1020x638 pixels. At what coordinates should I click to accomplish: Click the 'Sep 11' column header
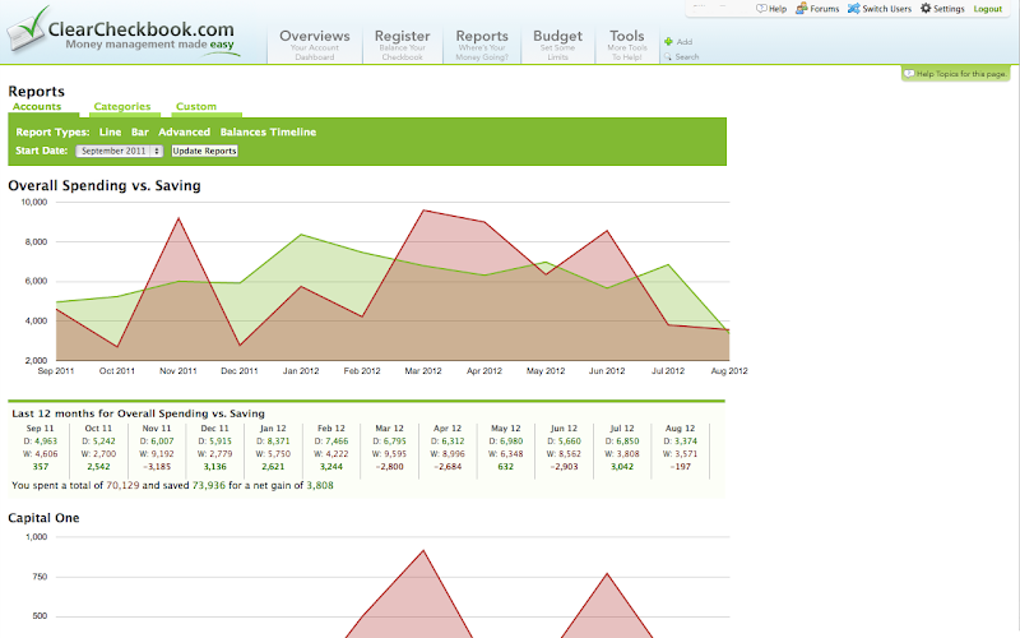coord(40,429)
